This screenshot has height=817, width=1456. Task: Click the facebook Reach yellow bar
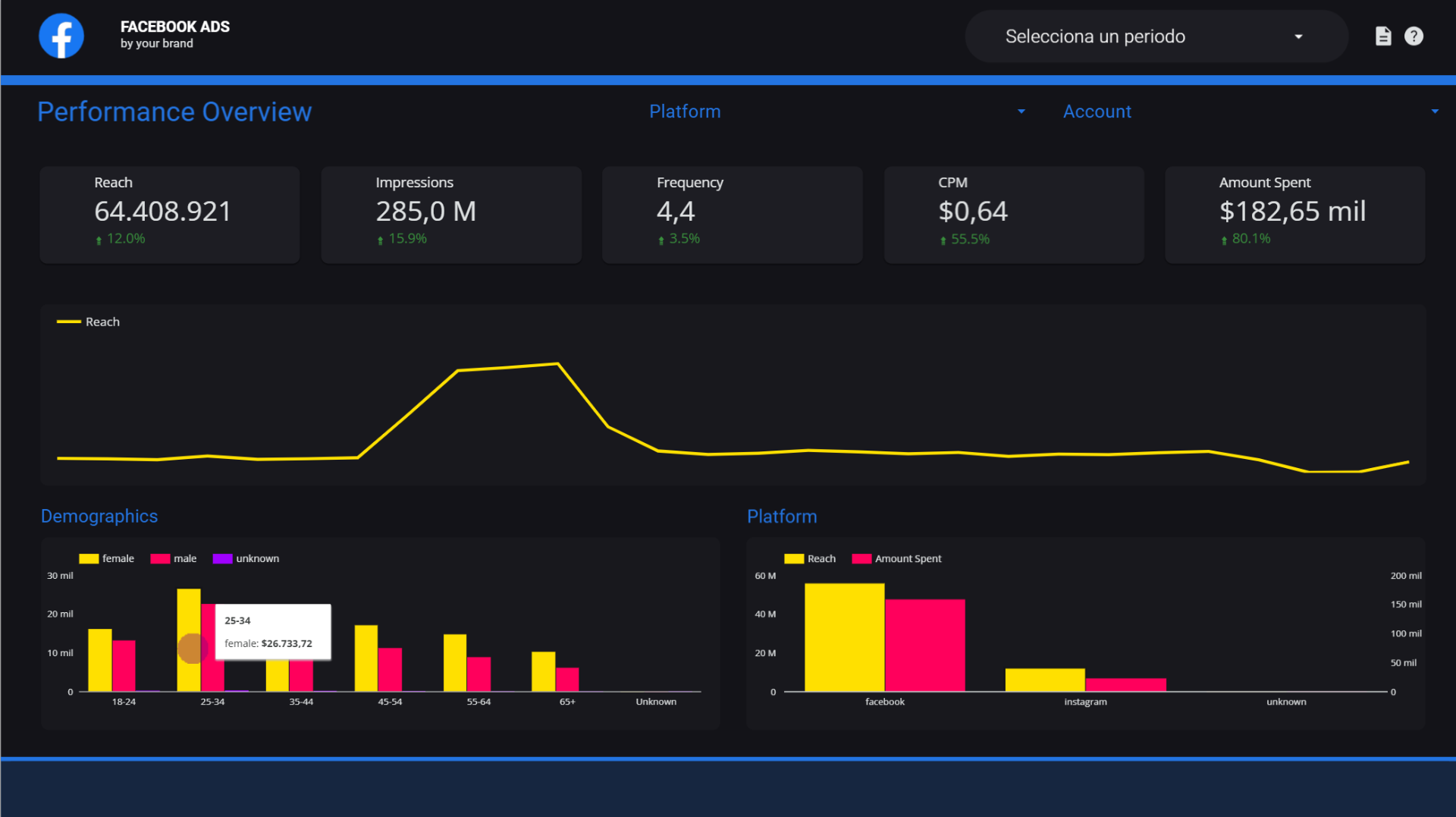click(x=845, y=637)
